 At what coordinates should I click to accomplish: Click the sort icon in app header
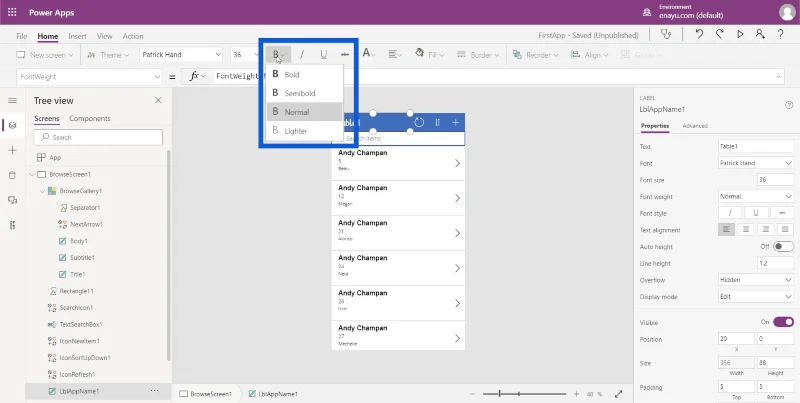point(437,122)
